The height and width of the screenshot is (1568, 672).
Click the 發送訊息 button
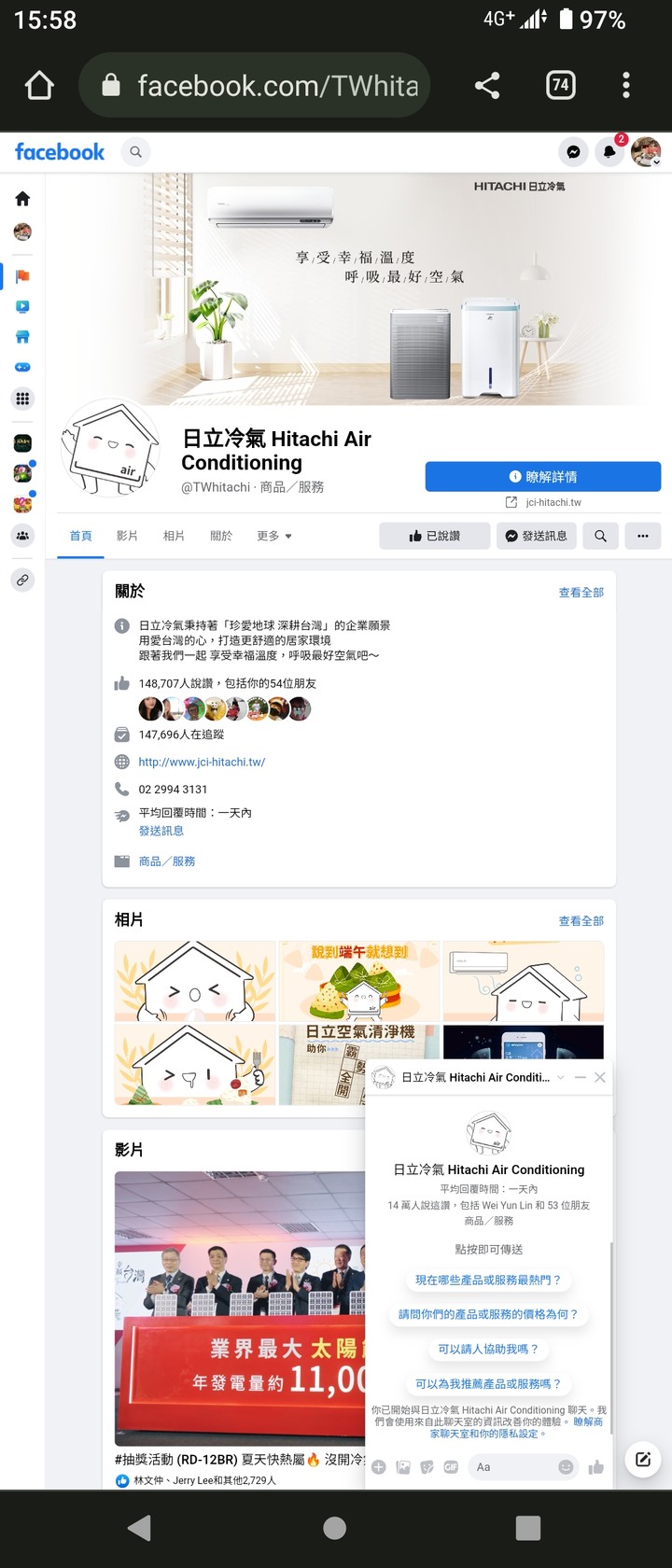(x=537, y=536)
